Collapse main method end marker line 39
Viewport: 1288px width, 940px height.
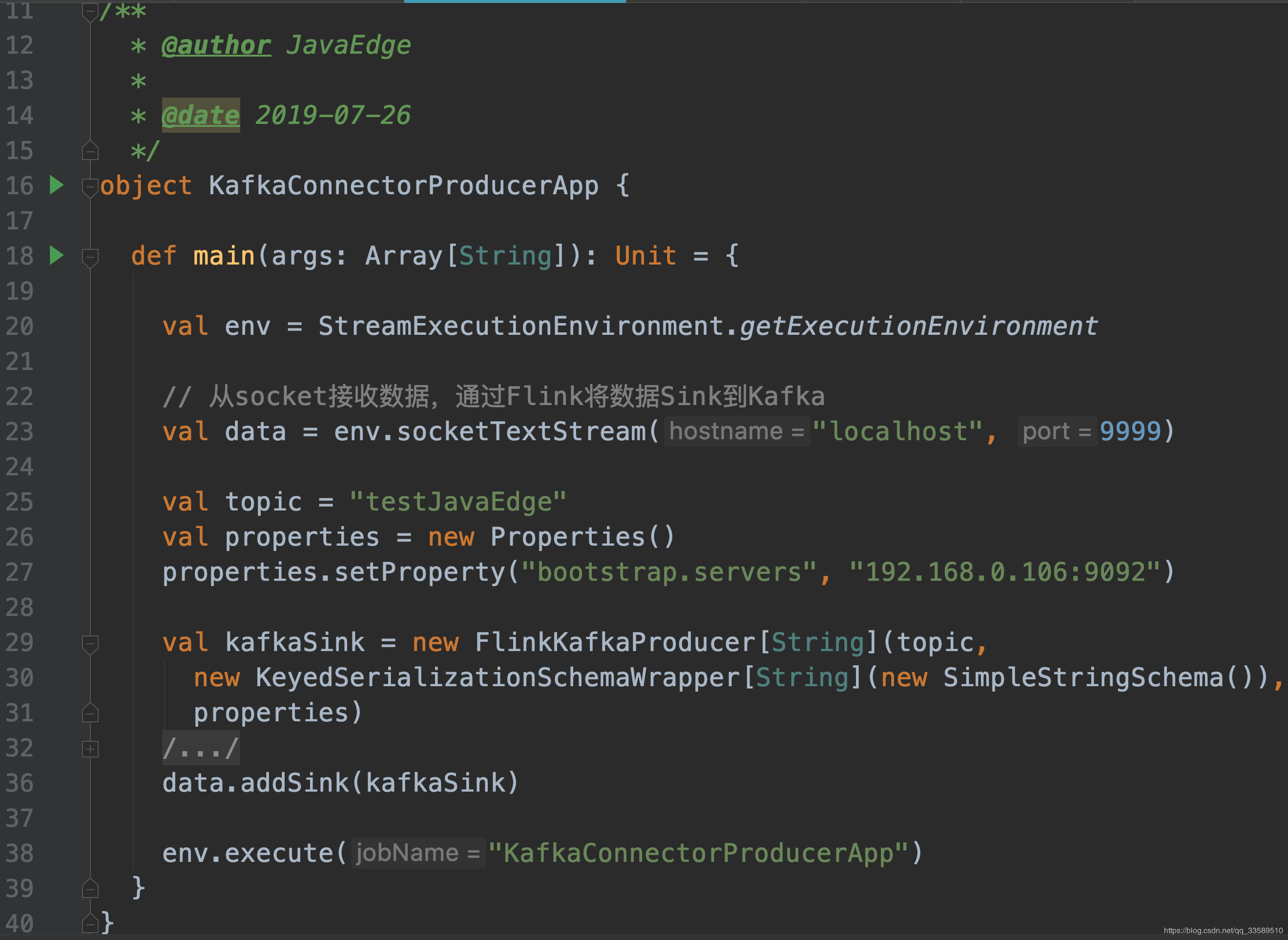click(90, 888)
